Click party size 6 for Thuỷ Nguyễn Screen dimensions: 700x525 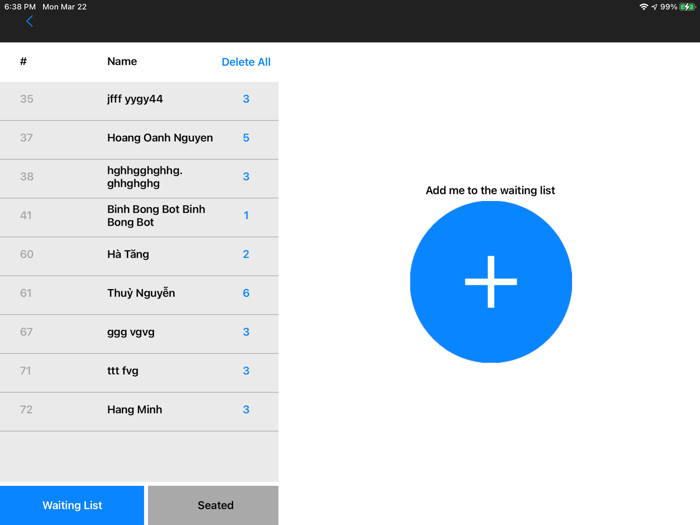click(x=246, y=293)
